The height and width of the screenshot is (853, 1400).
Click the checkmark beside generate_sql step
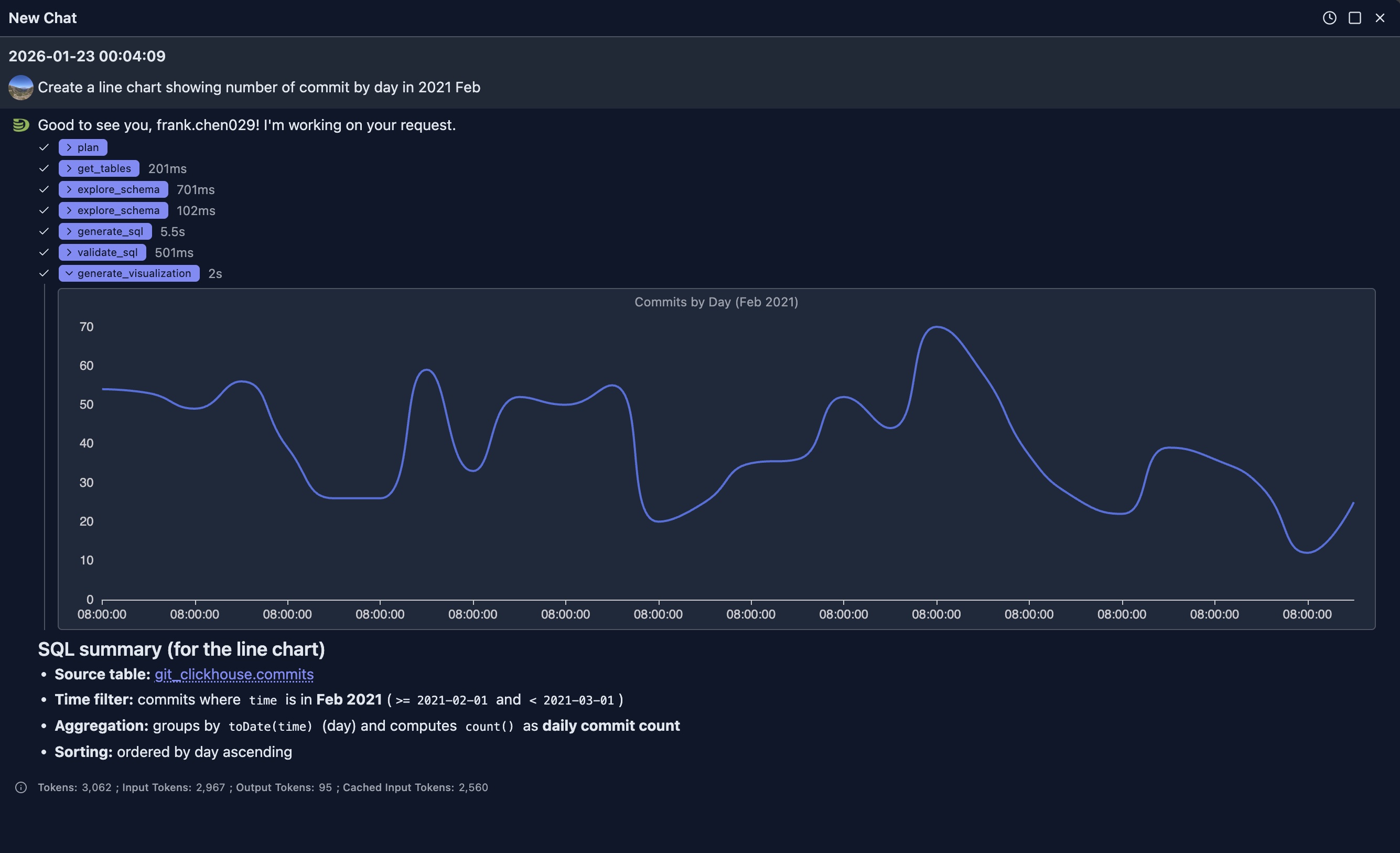click(x=45, y=231)
